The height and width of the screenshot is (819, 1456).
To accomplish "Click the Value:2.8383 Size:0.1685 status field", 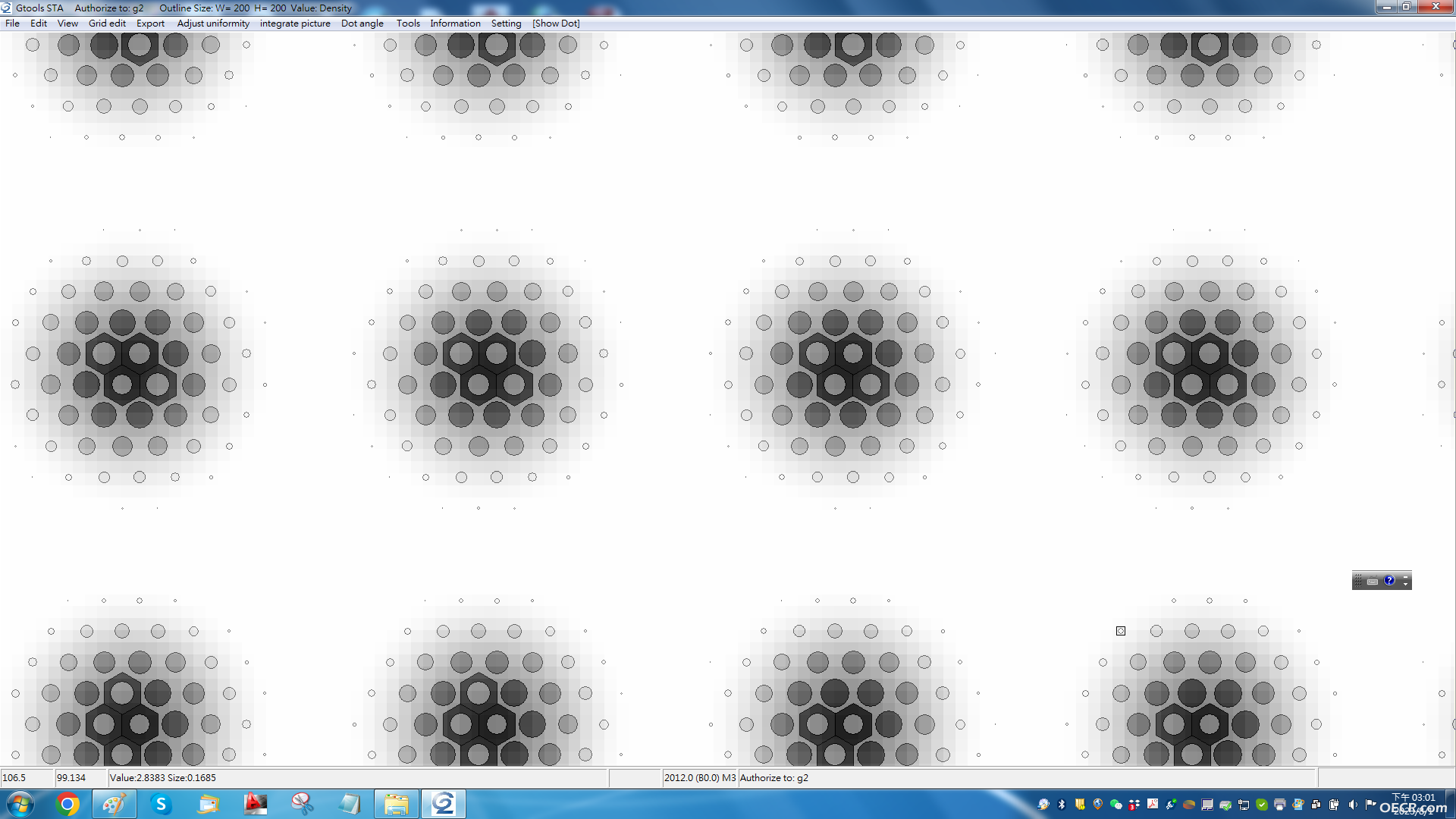I will (x=358, y=778).
